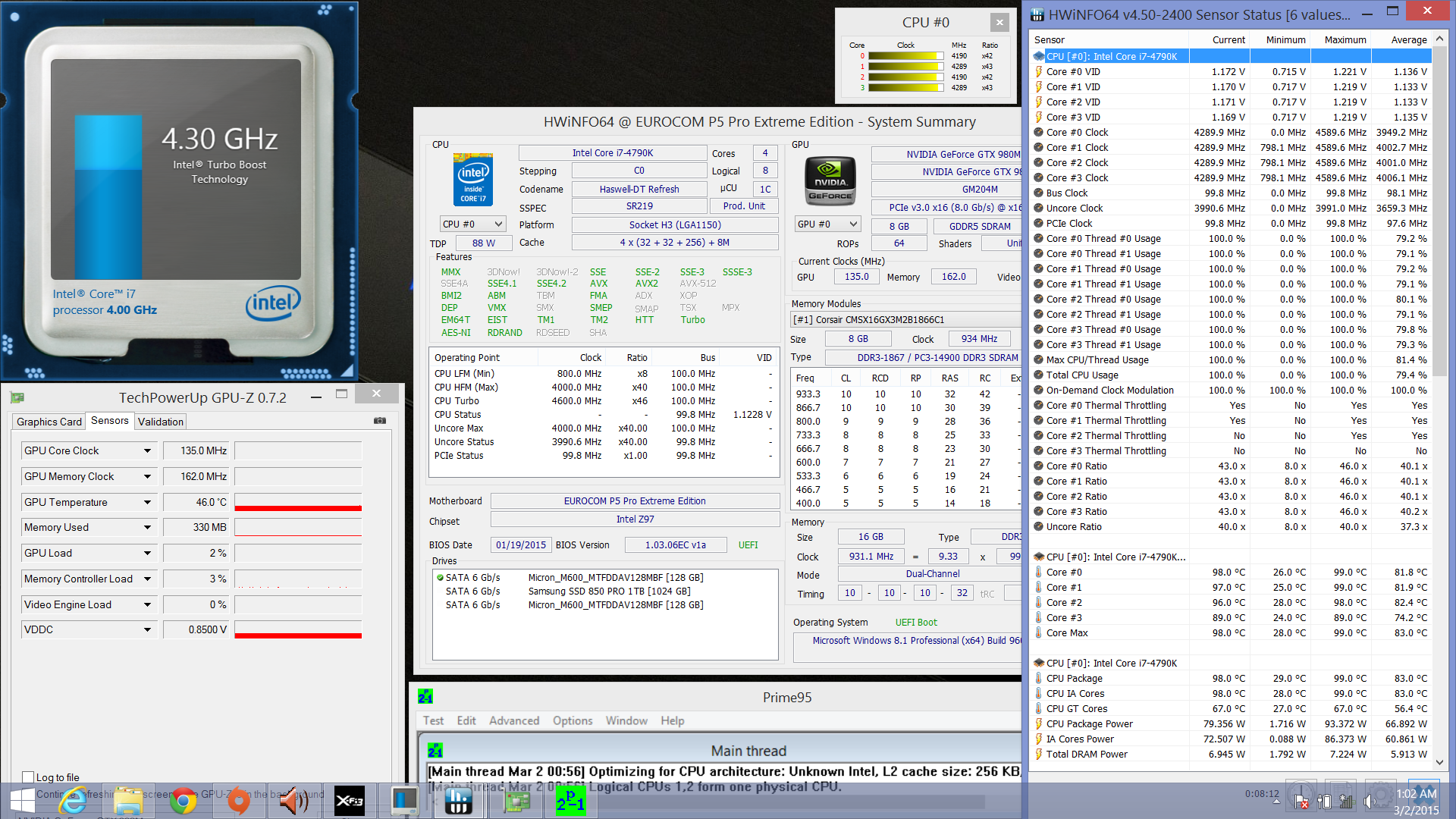Open VDDC sensor dropdown in GPU-Z

pyautogui.click(x=147, y=629)
